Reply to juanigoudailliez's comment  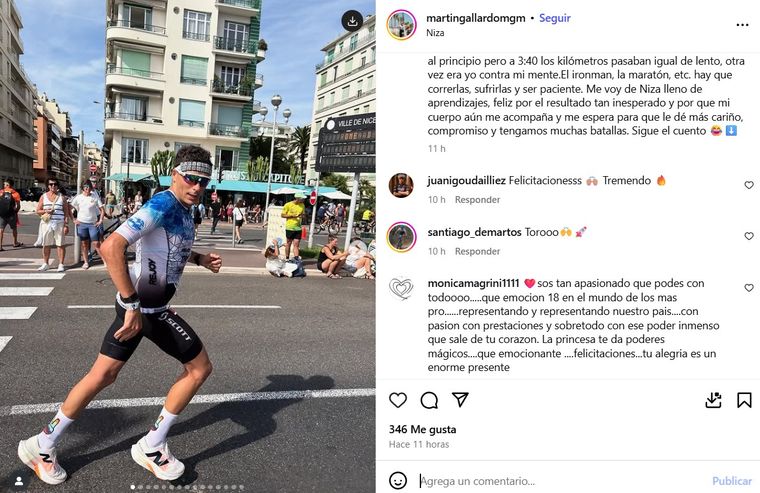click(x=477, y=200)
